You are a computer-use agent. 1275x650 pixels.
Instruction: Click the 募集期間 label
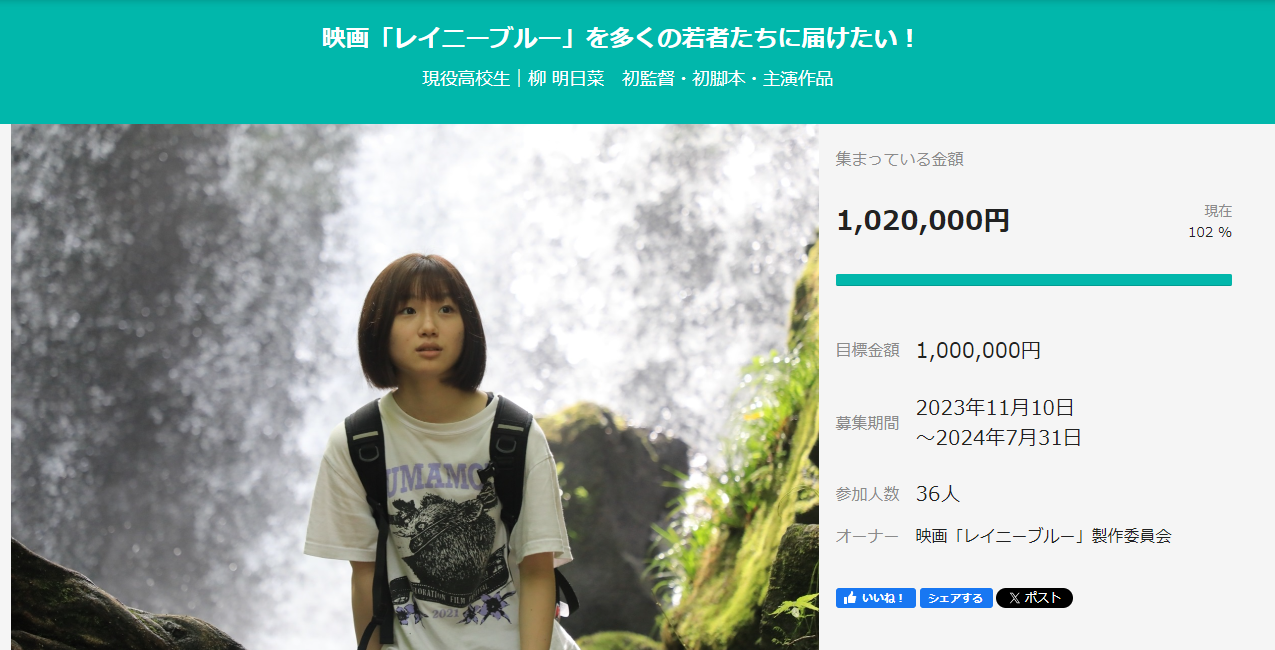(x=868, y=423)
